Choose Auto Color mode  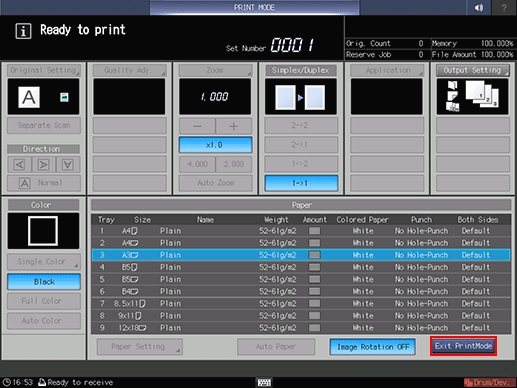click(x=44, y=321)
